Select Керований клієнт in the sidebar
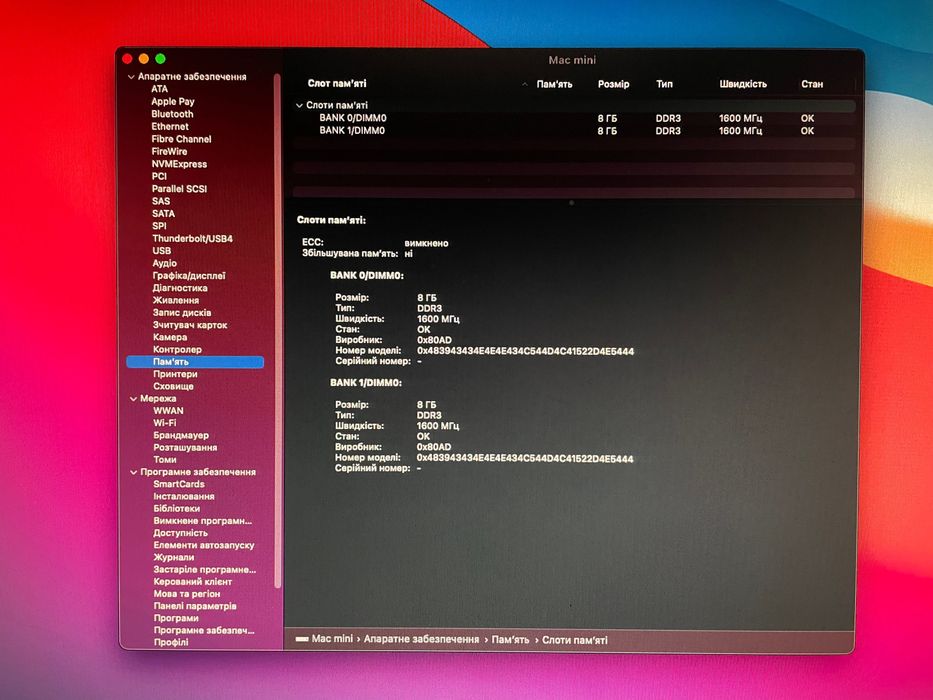Screen dimensions: 933x700 tap(192, 582)
